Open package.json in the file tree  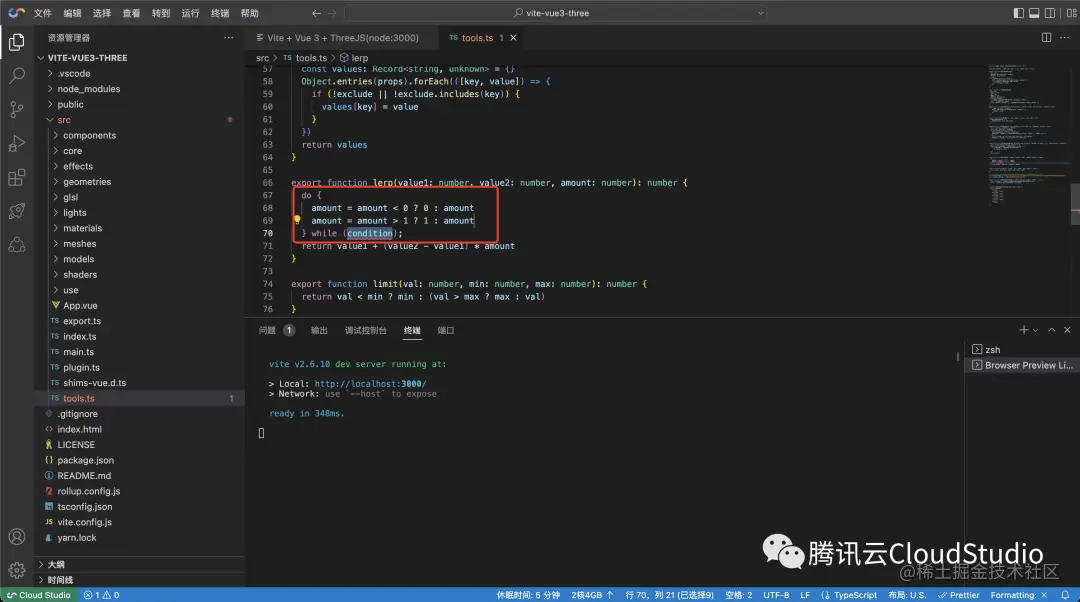coord(85,460)
